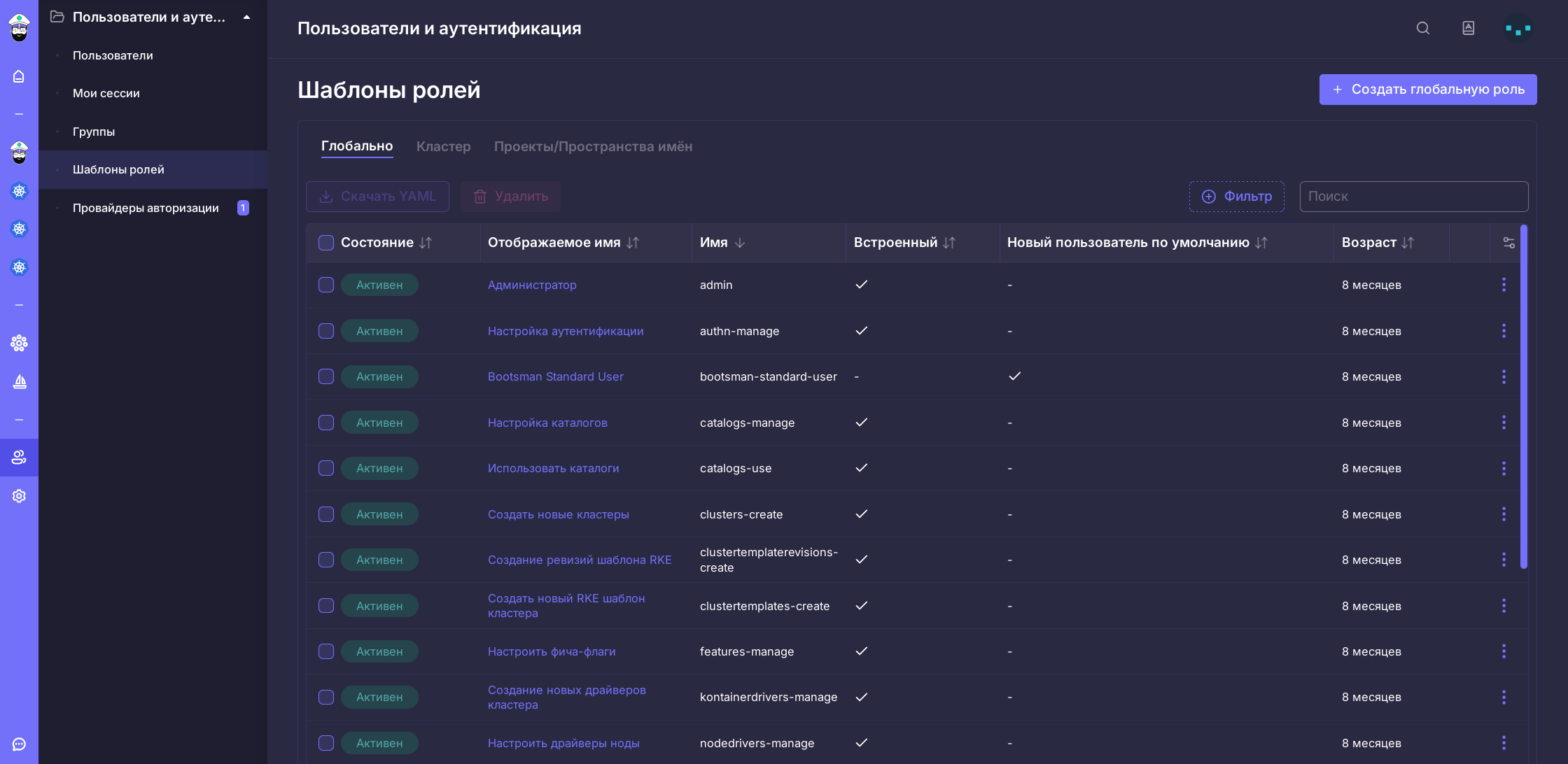Switch to the Кластер tab
Viewport: 1568px width, 764px height.
[443, 146]
